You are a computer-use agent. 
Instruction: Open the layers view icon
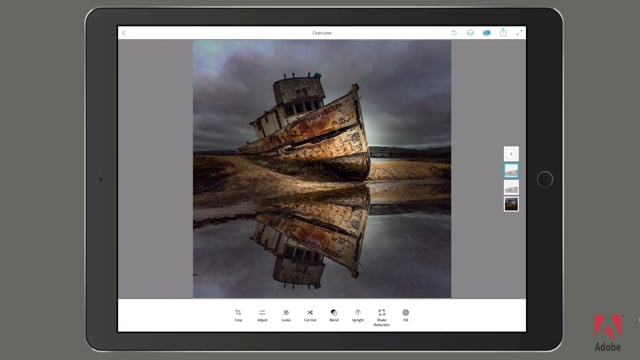pyautogui.click(x=470, y=33)
